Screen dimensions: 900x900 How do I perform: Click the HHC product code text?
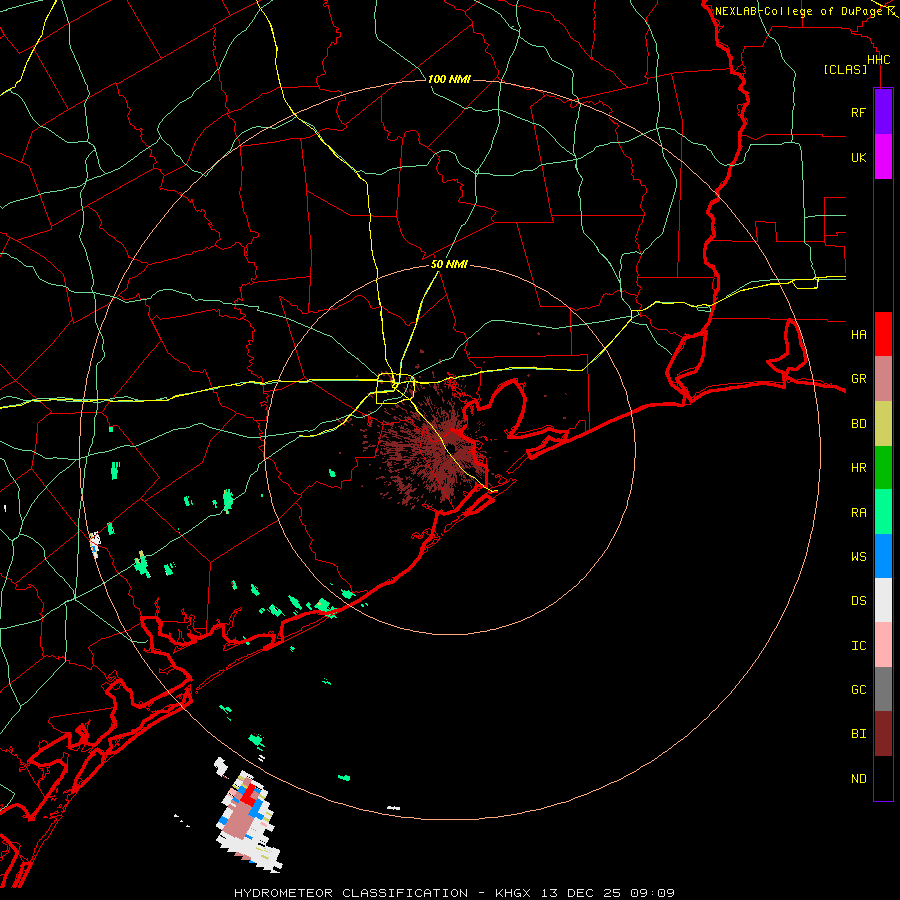[878, 60]
